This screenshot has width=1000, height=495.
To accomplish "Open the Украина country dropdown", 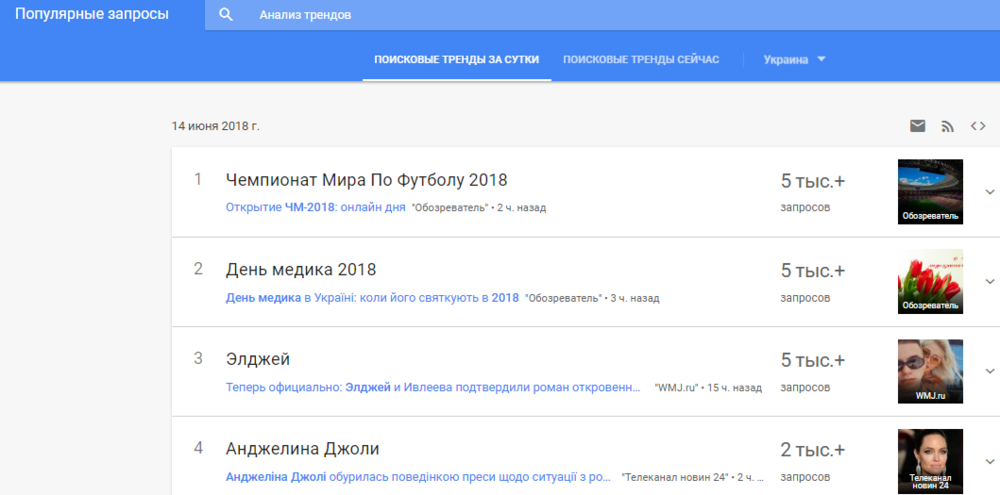I will tap(795, 59).
